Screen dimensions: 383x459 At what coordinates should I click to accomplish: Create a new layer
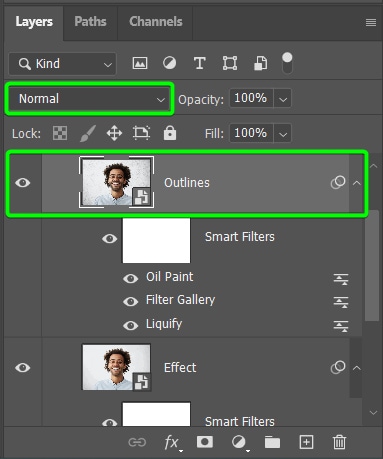(x=306, y=442)
